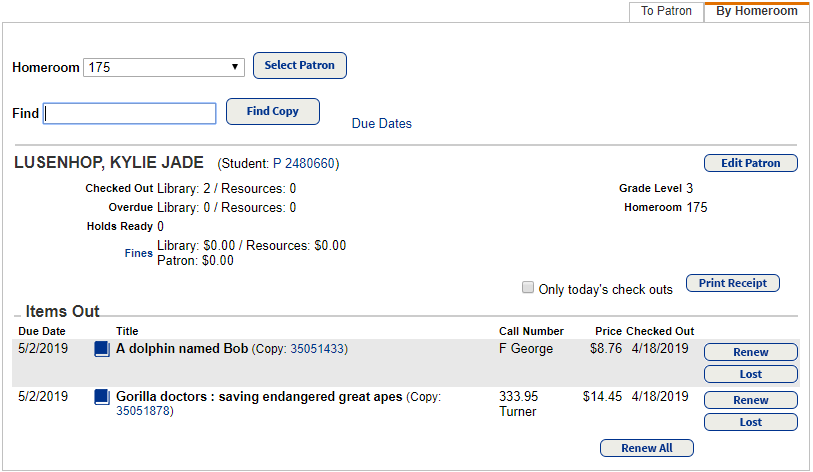This screenshot has width=813, height=472.
Task: Click book icon beside A dolphin named Bob
Action: tap(101, 349)
